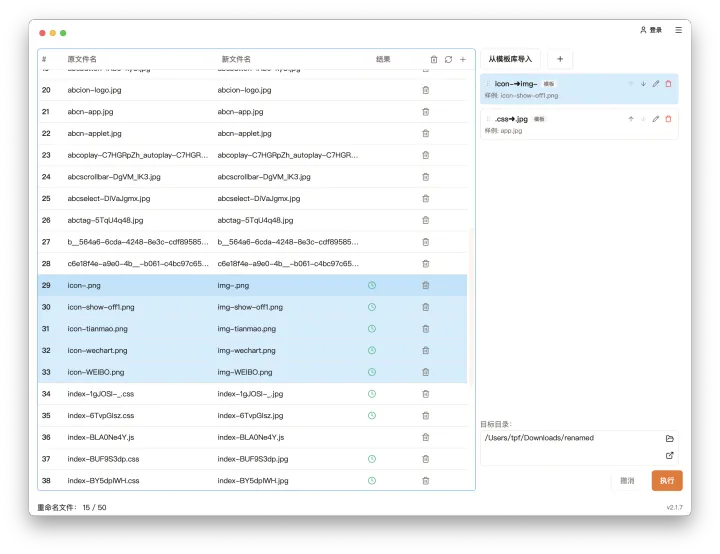Add files with the plus icon in table header
Viewport: 720px width, 554px height.
pyautogui.click(x=463, y=59)
